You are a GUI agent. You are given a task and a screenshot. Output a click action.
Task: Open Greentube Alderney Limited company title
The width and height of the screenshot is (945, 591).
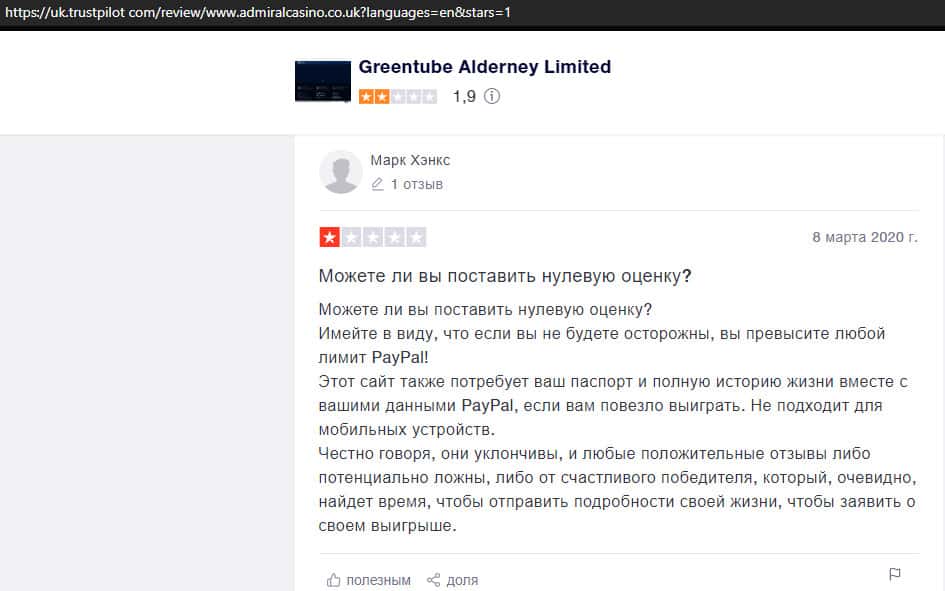[x=485, y=67]
